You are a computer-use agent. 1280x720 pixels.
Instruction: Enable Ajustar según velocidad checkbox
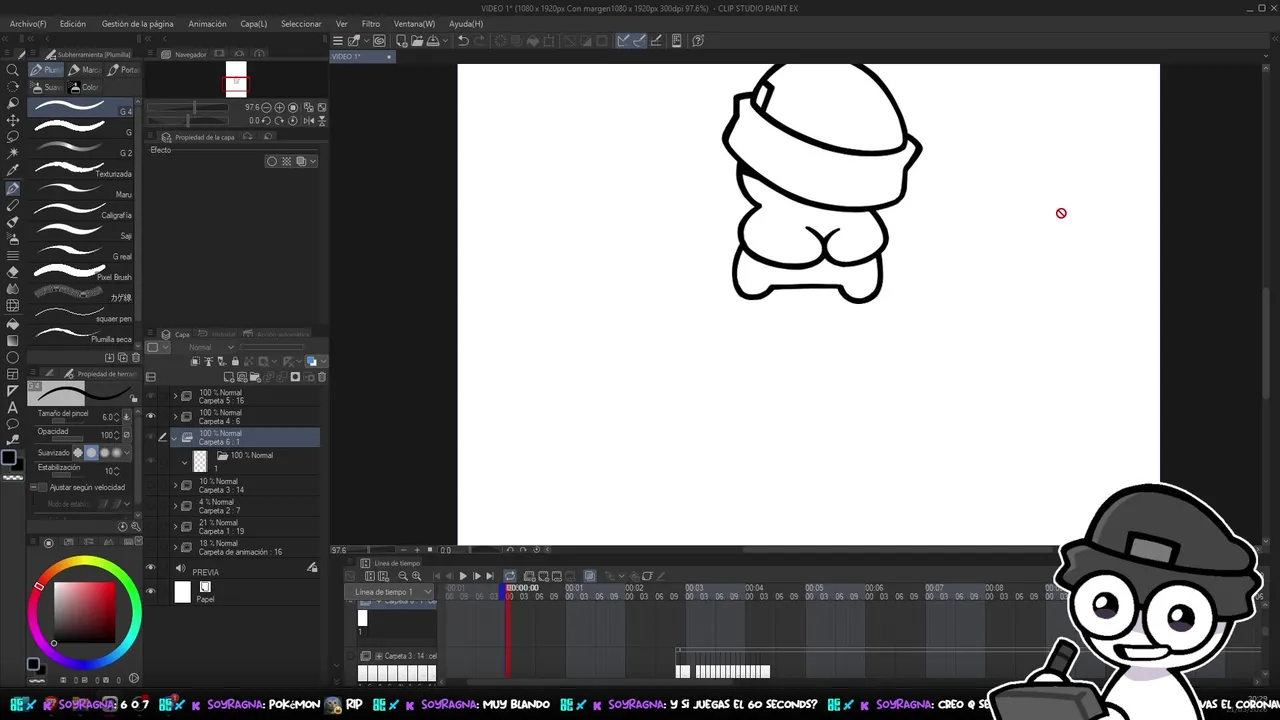[x=43, y=488]
